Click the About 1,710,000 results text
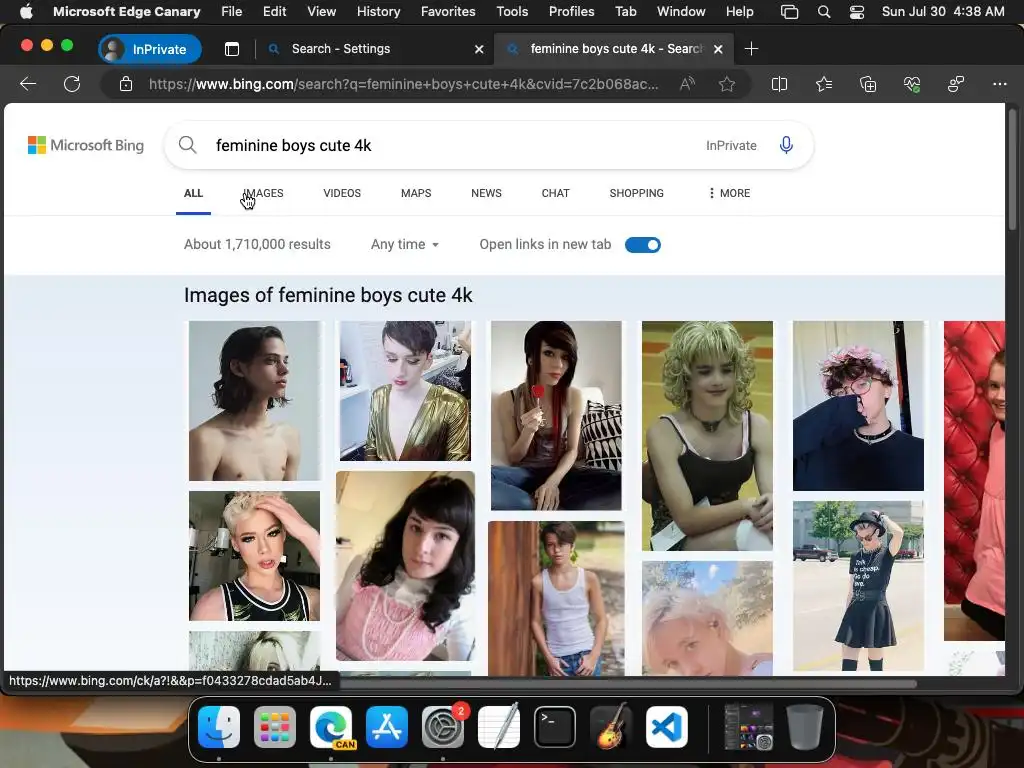The height and width of the screenshot is (768, 1024). (x=257, y=244)
